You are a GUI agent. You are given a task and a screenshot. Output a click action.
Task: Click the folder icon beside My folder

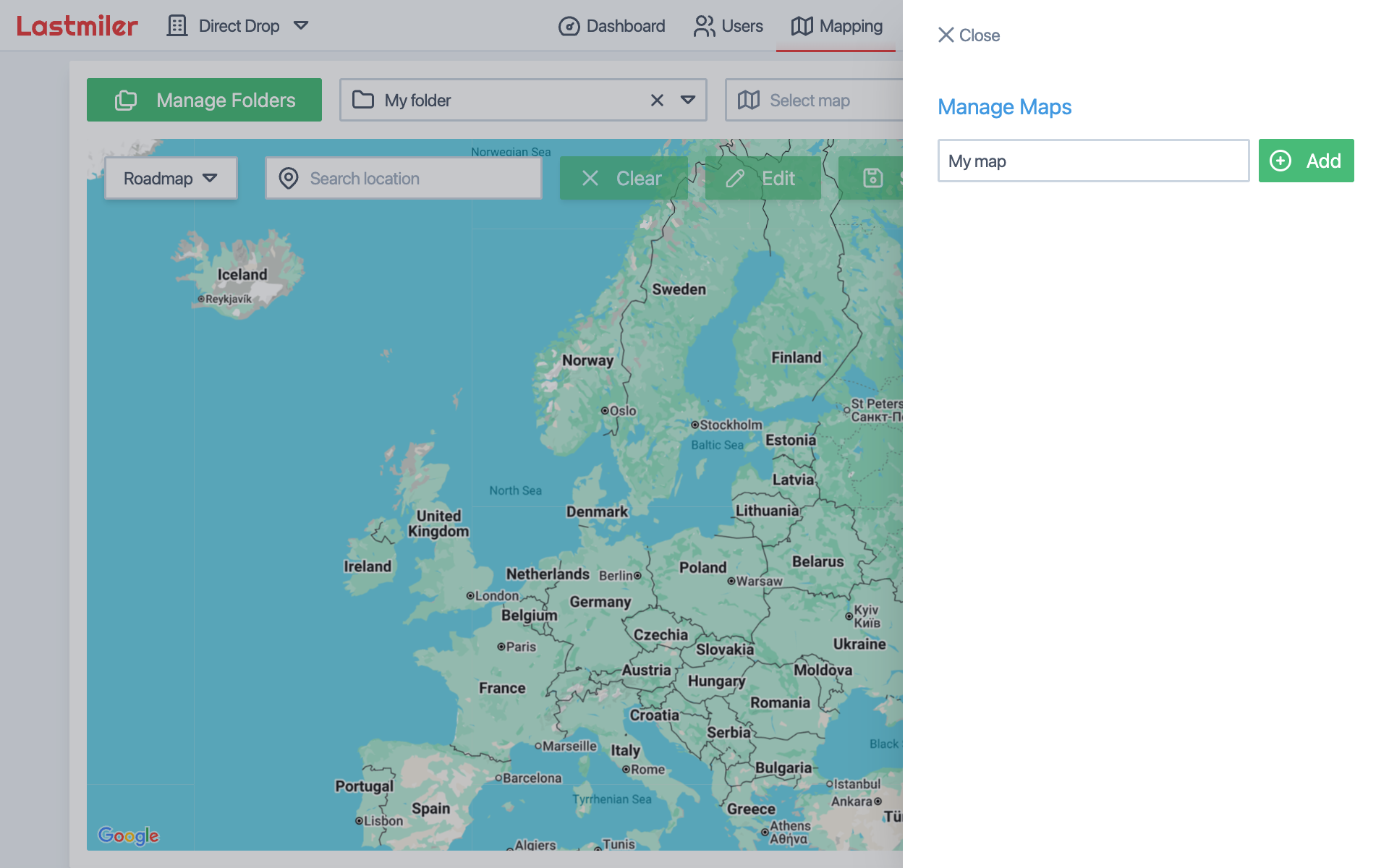point(363,100)
